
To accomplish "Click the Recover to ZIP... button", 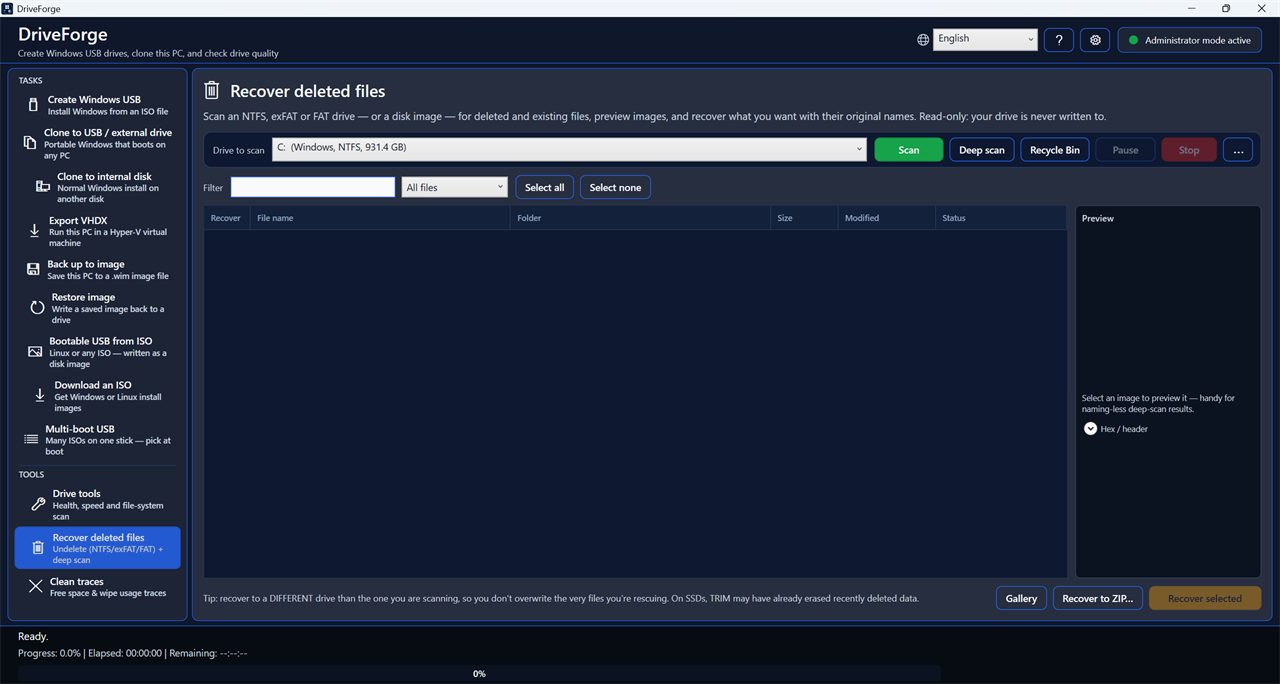I will [1098, 598].
